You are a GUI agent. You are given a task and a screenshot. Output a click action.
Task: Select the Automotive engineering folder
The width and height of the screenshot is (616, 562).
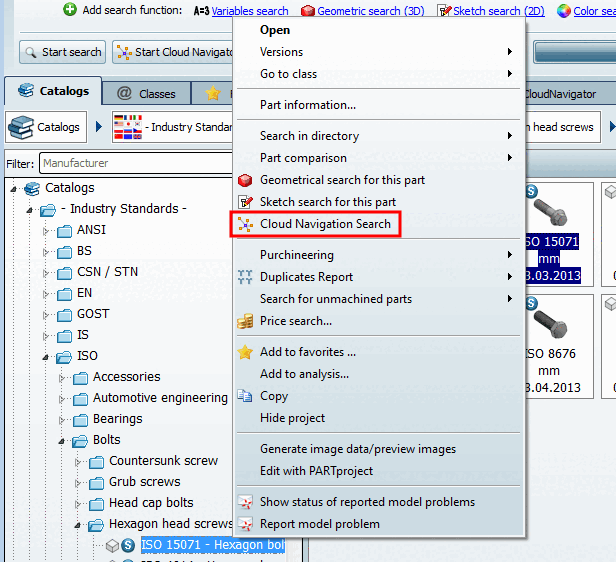click(x=160, y=398)
